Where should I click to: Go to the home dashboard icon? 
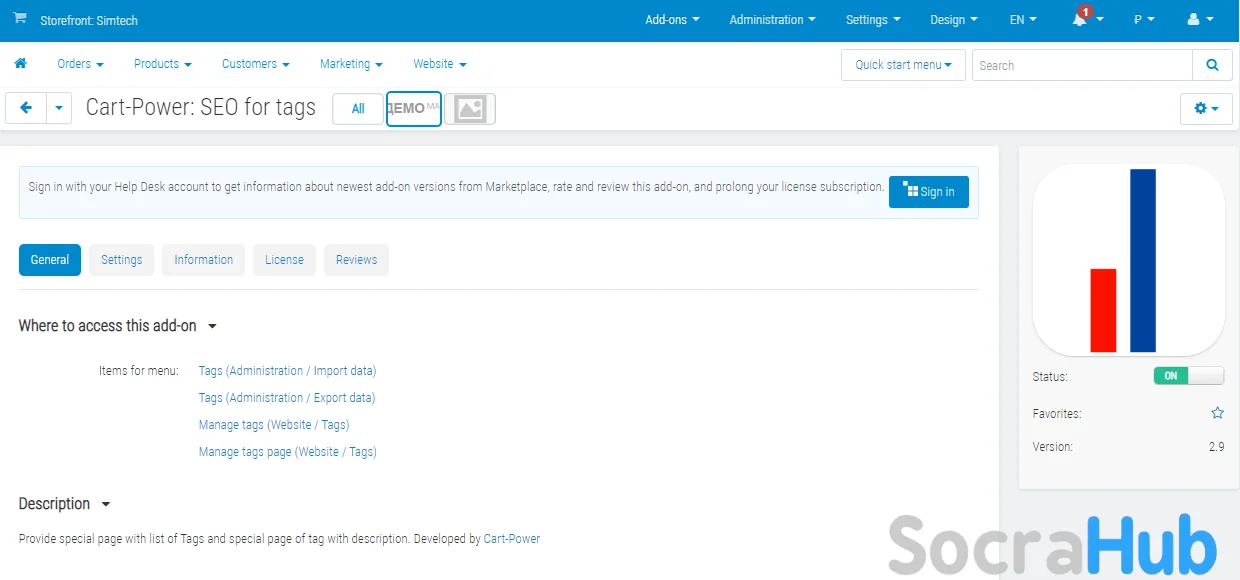click(20, 64)
